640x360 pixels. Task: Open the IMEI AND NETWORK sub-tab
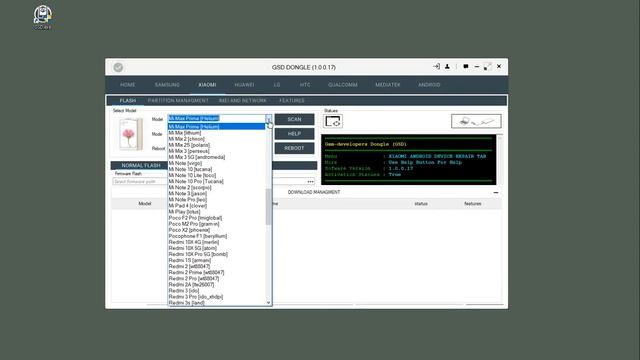242,100
